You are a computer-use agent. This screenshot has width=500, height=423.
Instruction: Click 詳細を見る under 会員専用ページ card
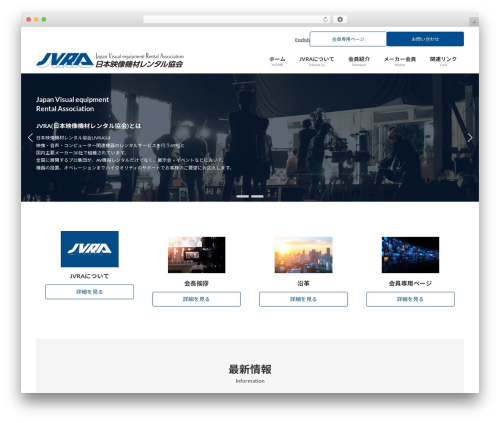click(410, 299)
